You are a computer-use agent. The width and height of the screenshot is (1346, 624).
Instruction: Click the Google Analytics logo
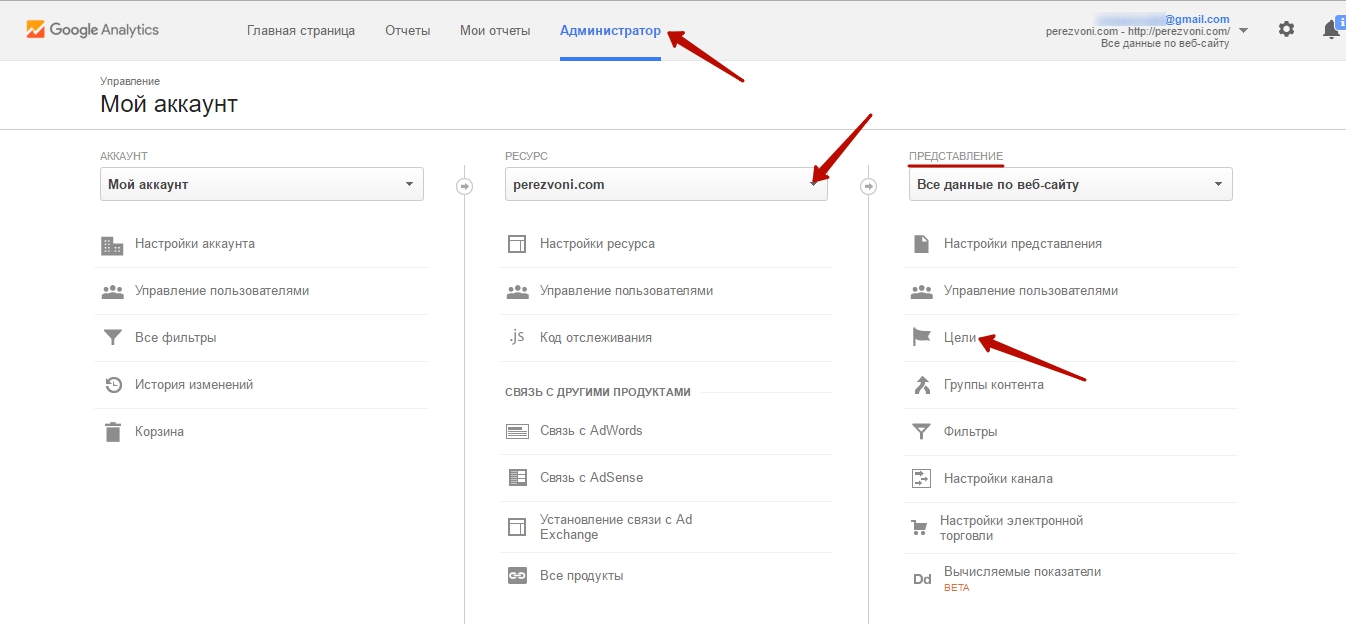coord(92,30)
